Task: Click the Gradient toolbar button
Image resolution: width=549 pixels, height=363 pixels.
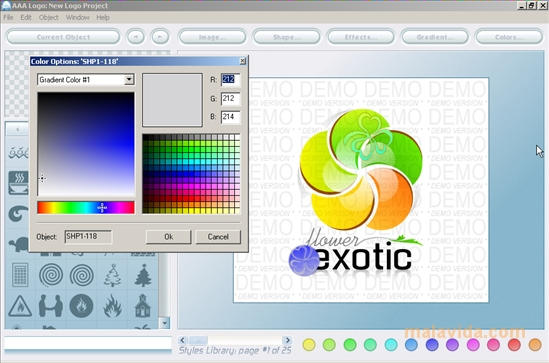Action: [x=435, y=37]
